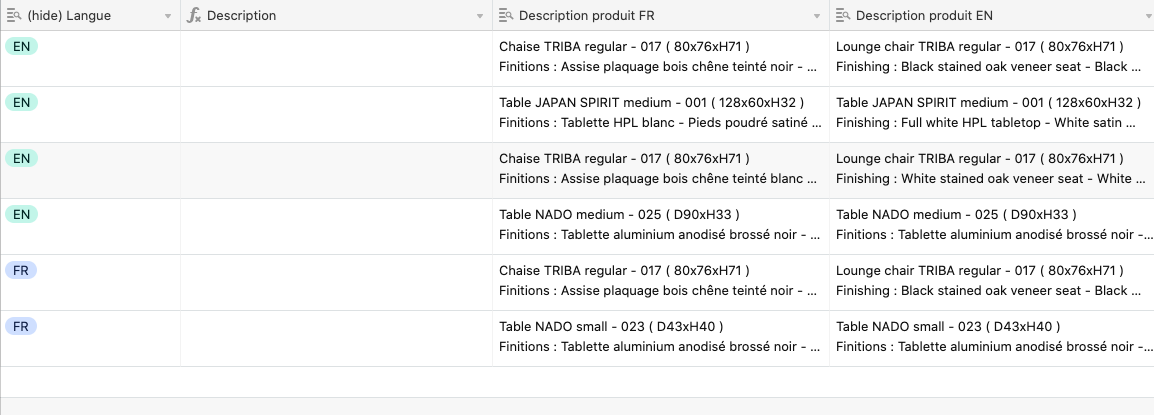Select empty Description cell in JAPAN SPIRIT row
This screenshot has width=1154, height=415.
point(336,114)
